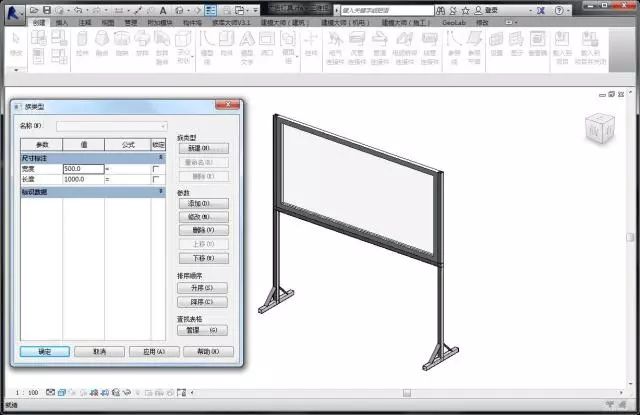
Task: Click the 帮助(H) Help button in the dialog
Action: pyautogui.click(x=209, y=352)
